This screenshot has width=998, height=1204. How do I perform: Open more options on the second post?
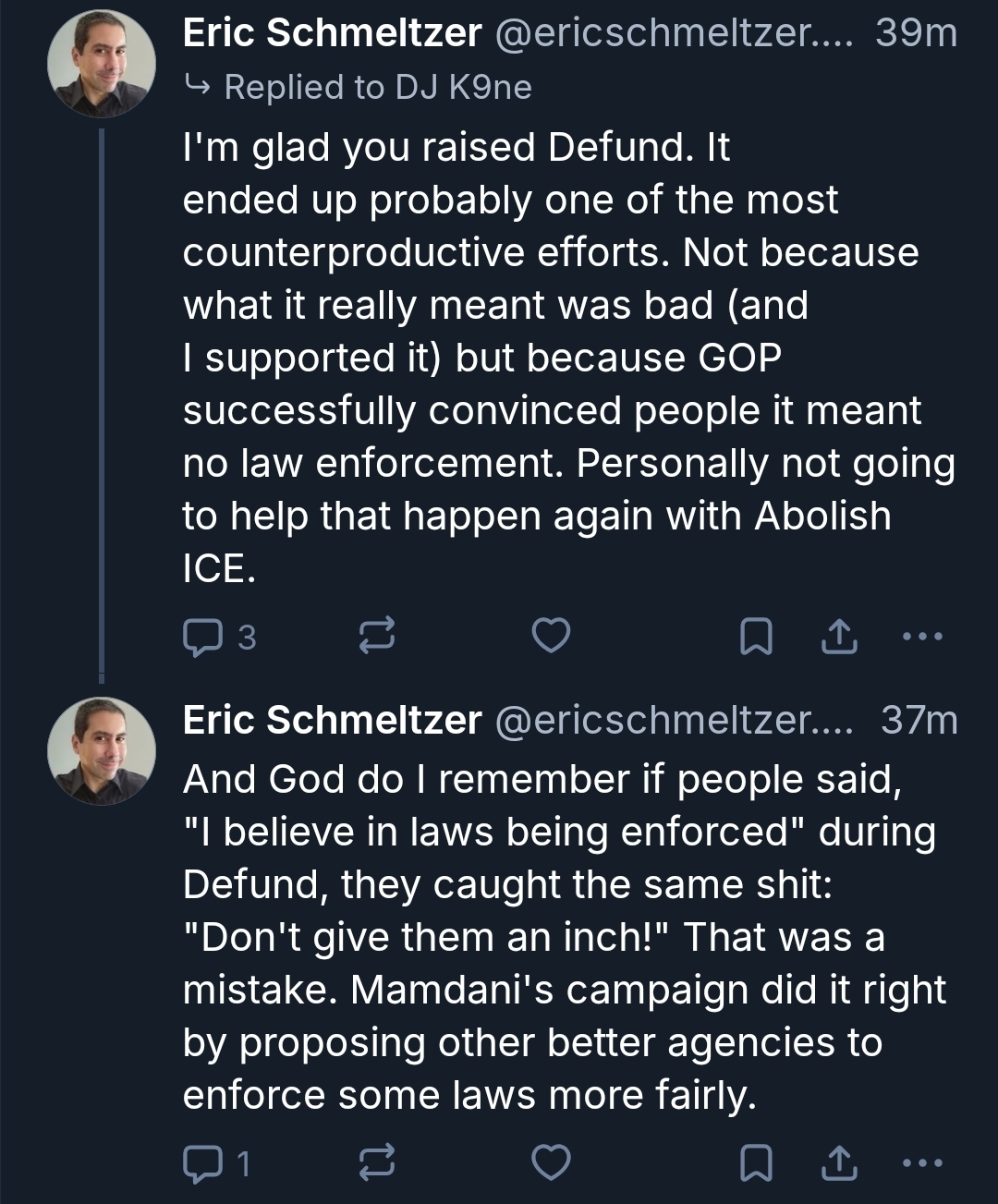pyautogui.click(x=921, y=1162)
